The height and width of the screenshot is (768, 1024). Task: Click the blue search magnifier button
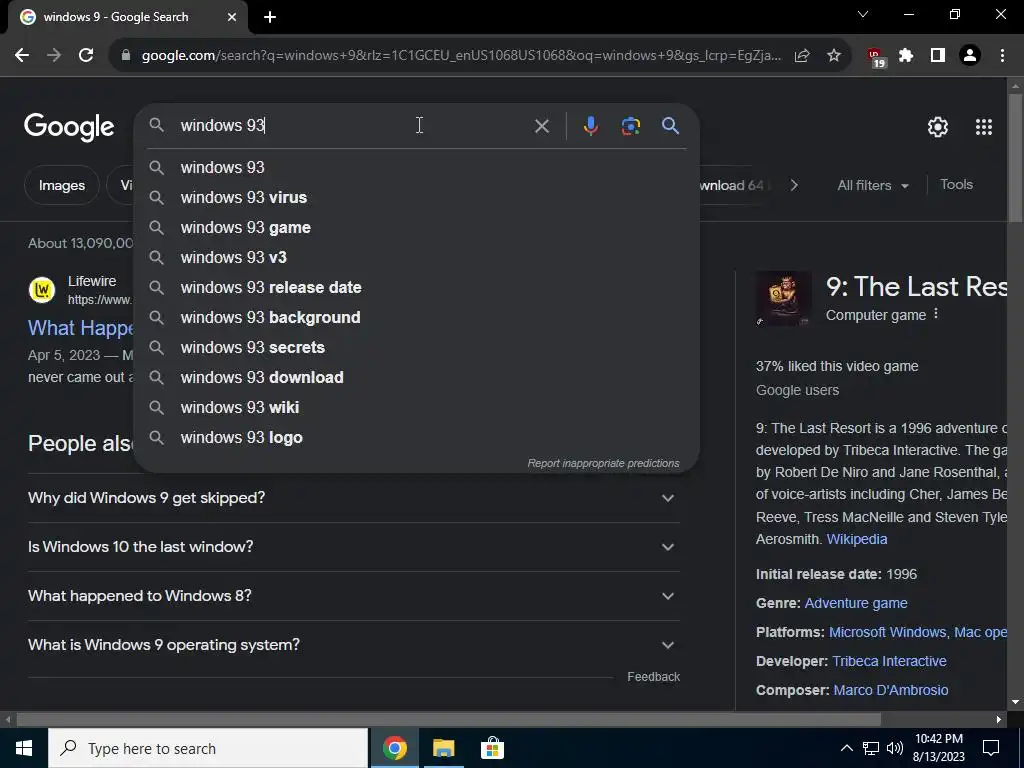670,125
